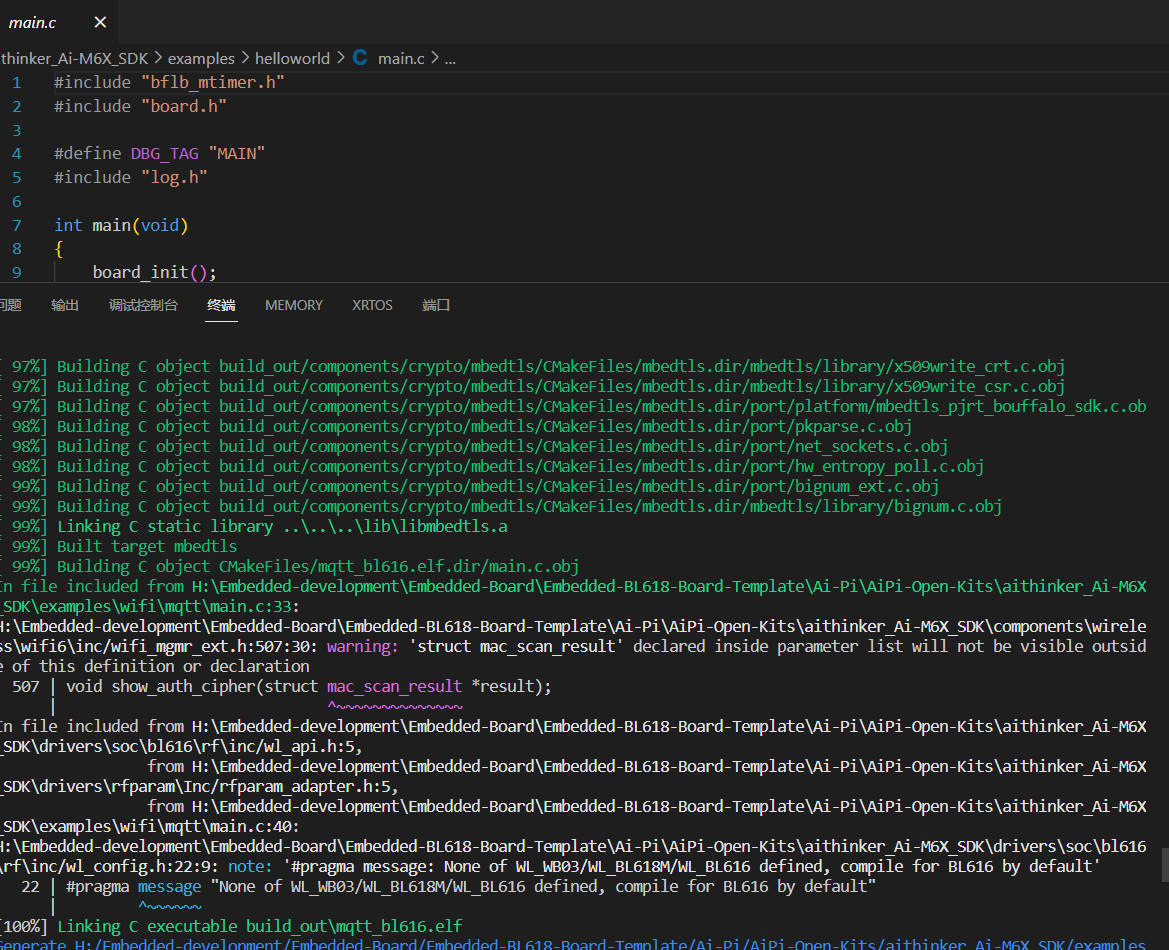Select the 终端 panel tab
Image resolution: width=1169 pixels, height=950 pixels.
pyautogui.click(x=221, y=305)
